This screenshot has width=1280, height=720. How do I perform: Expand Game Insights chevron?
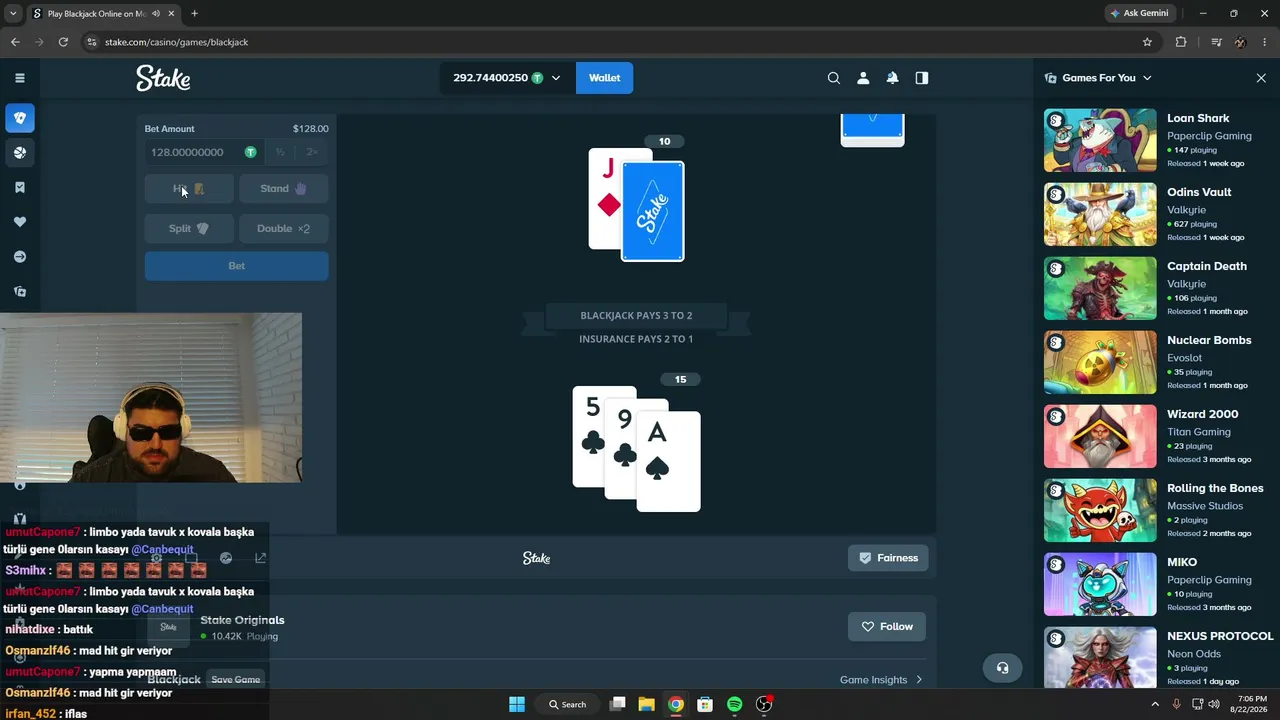coord(919,680)
